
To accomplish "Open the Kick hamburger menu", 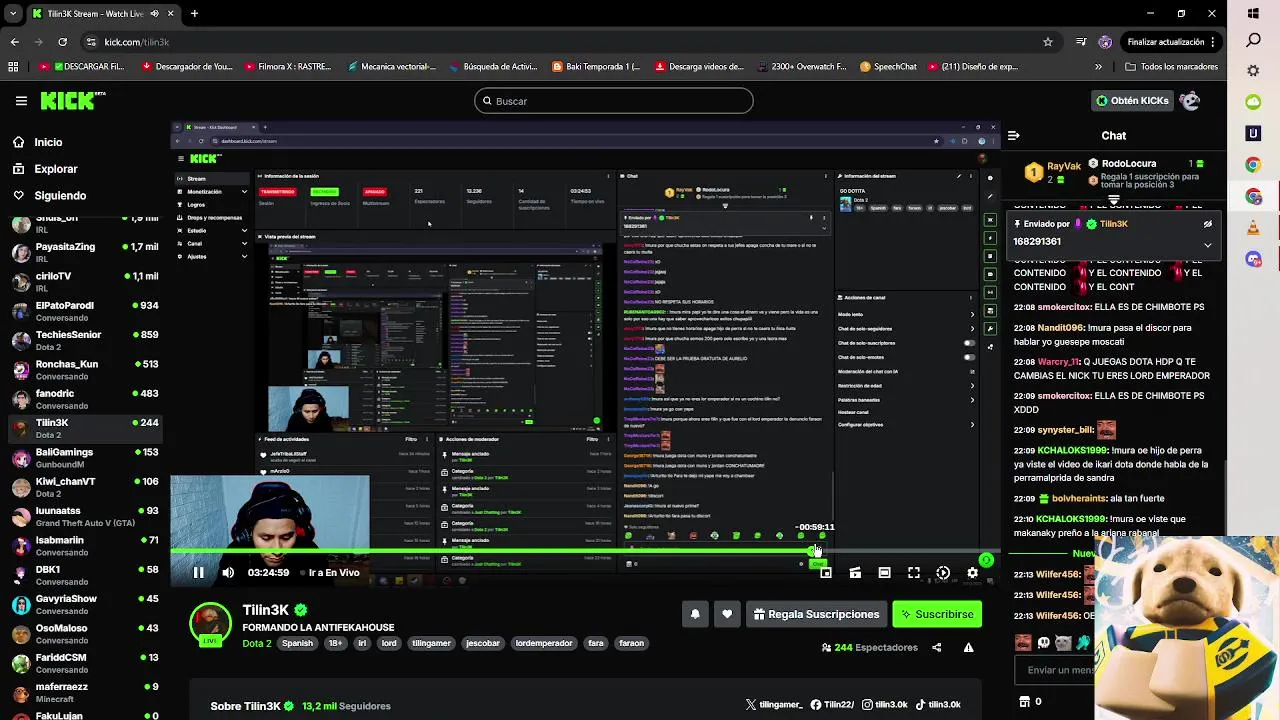I will point(21,101).
